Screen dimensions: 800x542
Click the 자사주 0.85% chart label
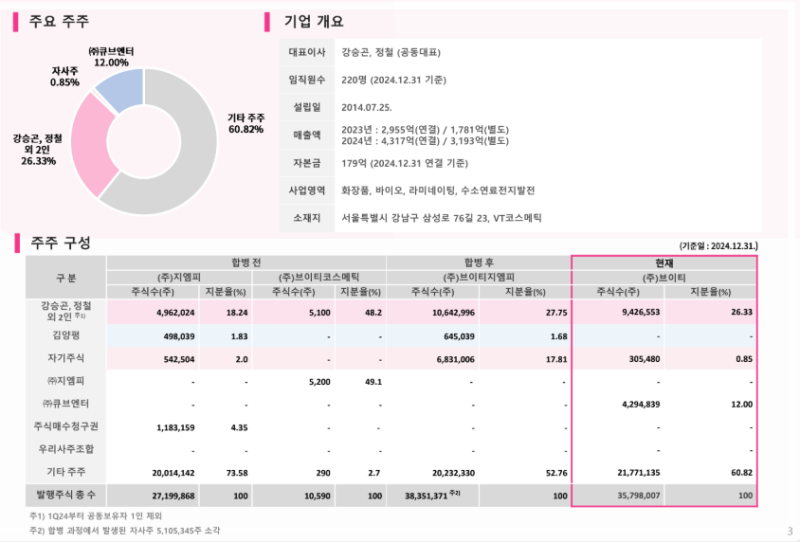coord(65,76)
